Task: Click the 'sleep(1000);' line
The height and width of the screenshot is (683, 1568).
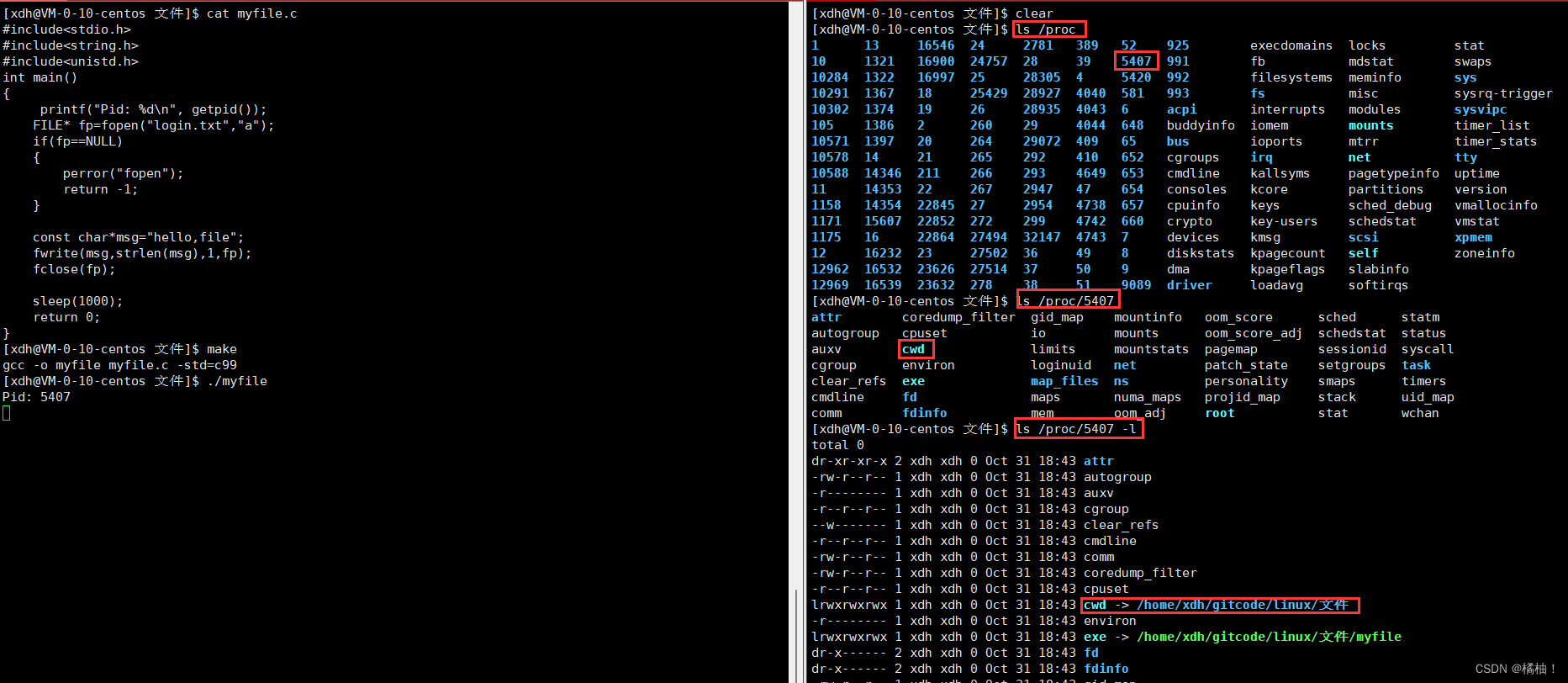Action: 78,301
